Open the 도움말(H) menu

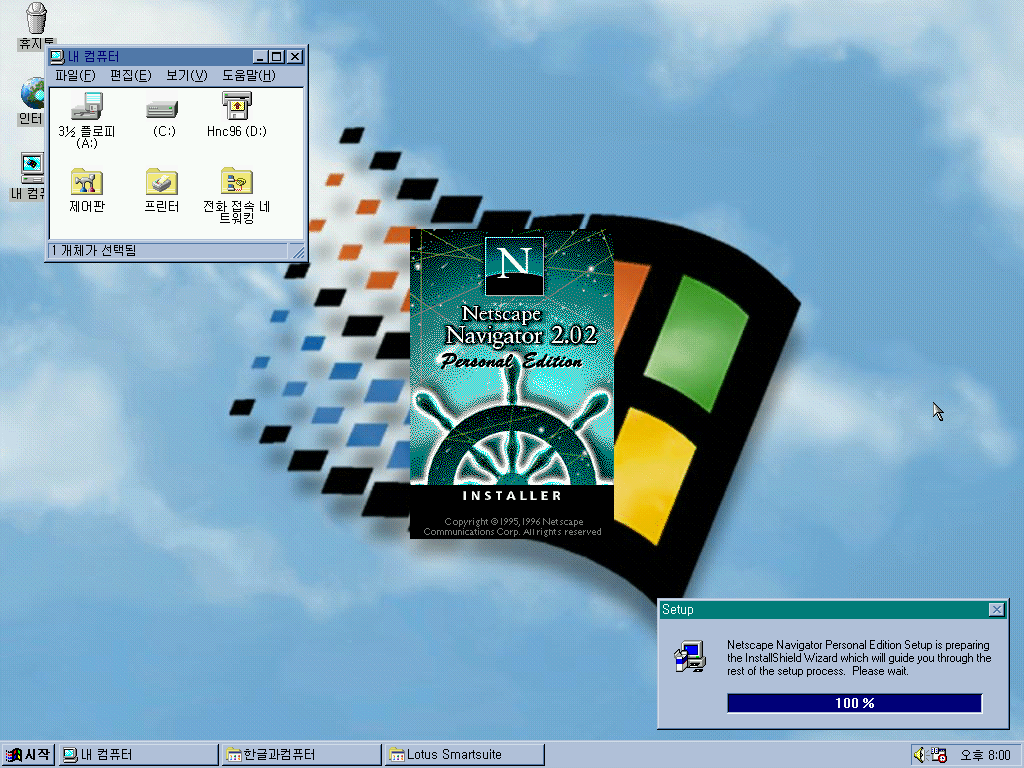pyautogui.click(x=249, y=75)
